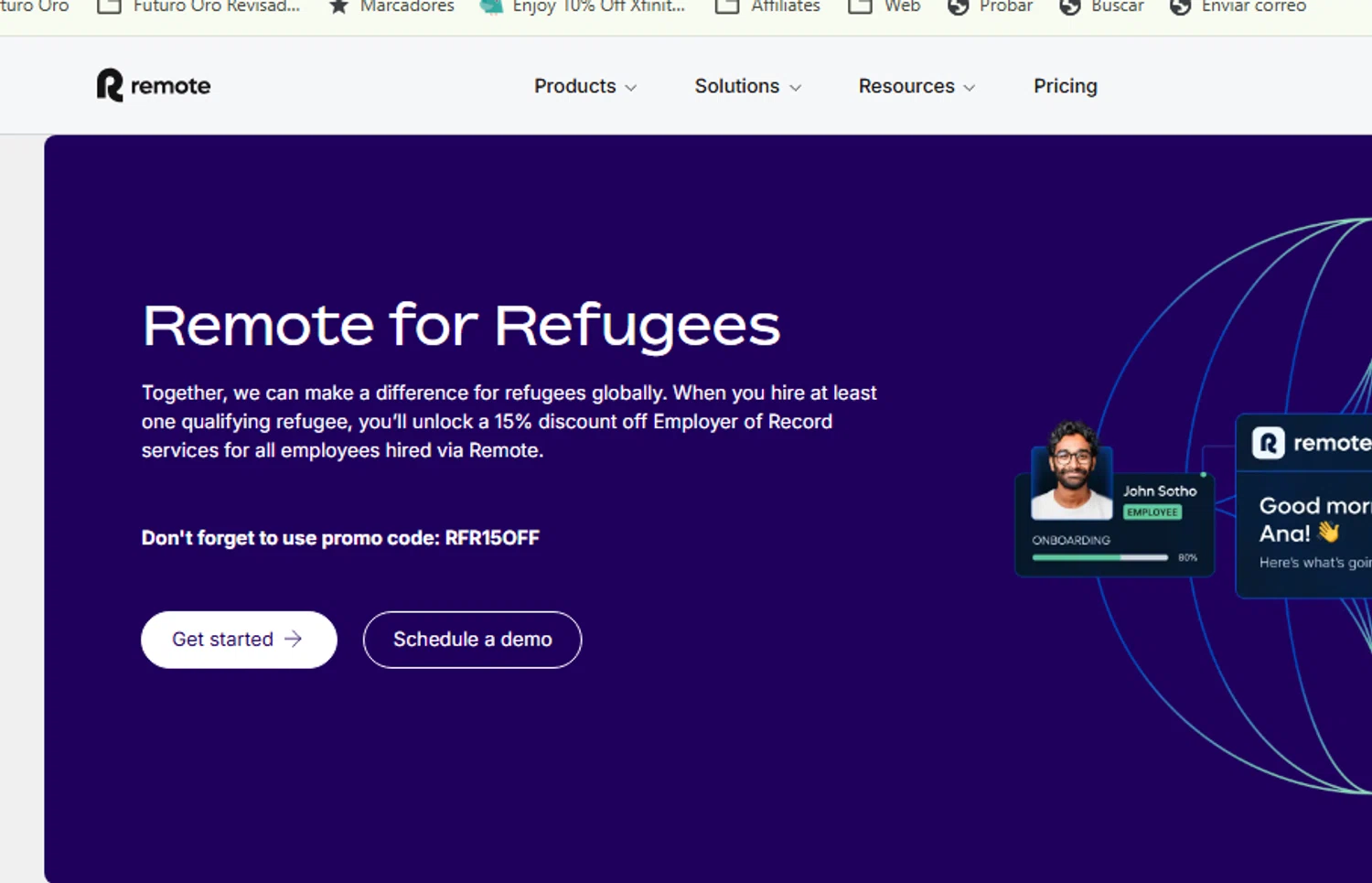The width and height of the screenshot is (1372, 883).
Task: Open the Buscar bookmark
Action: click(x=1101, y=6)
